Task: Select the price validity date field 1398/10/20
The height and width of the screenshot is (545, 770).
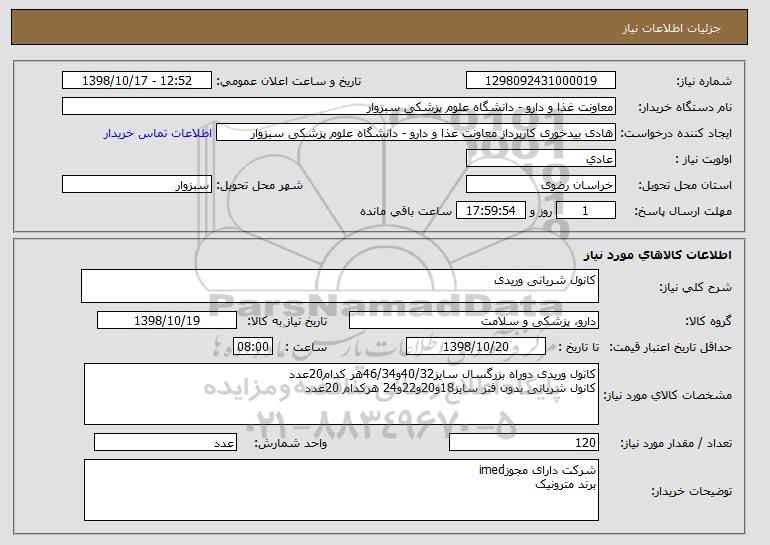Action: pos(476,347)
